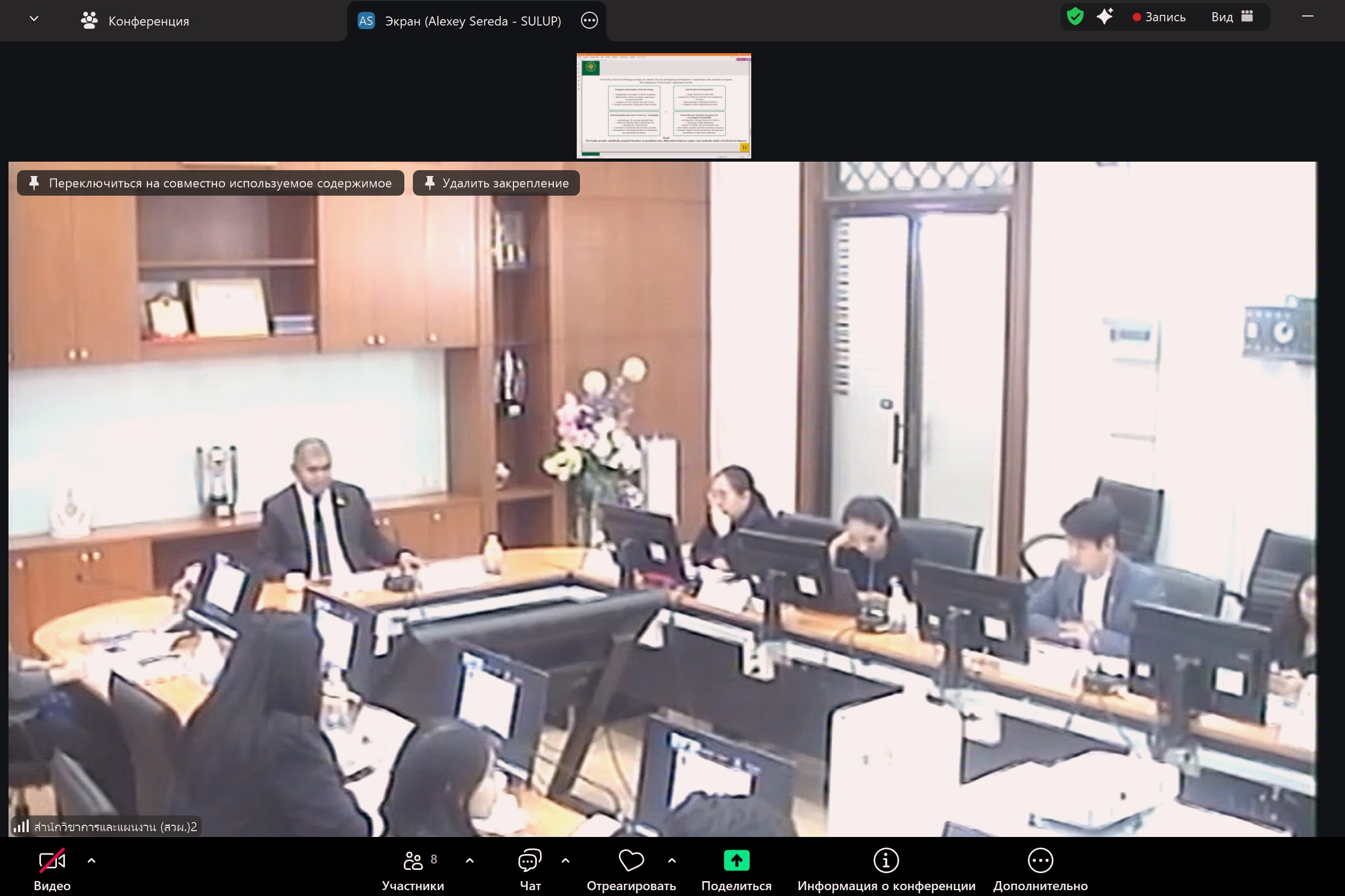The image size is (1345, 896).
Task: Click the Удалить закрепление button
Action: point(496,183)
